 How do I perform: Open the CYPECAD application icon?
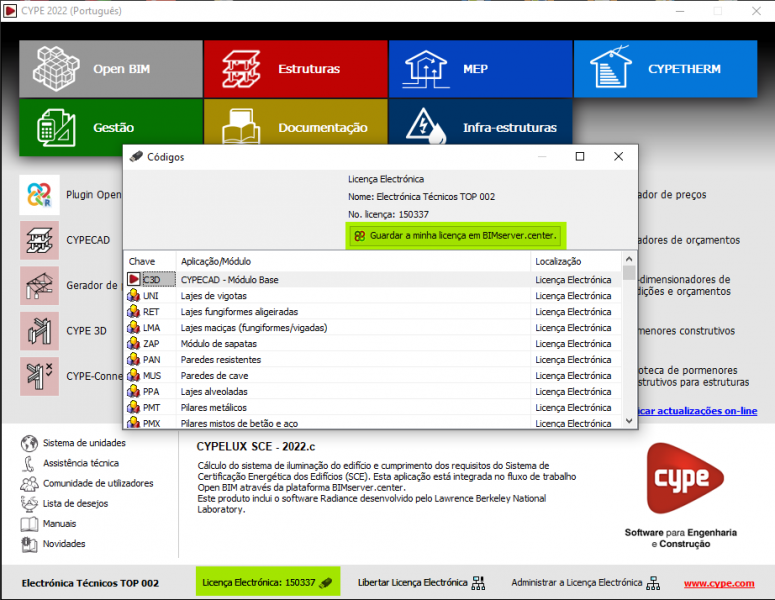pyautogui.click(x=39, y=240)
